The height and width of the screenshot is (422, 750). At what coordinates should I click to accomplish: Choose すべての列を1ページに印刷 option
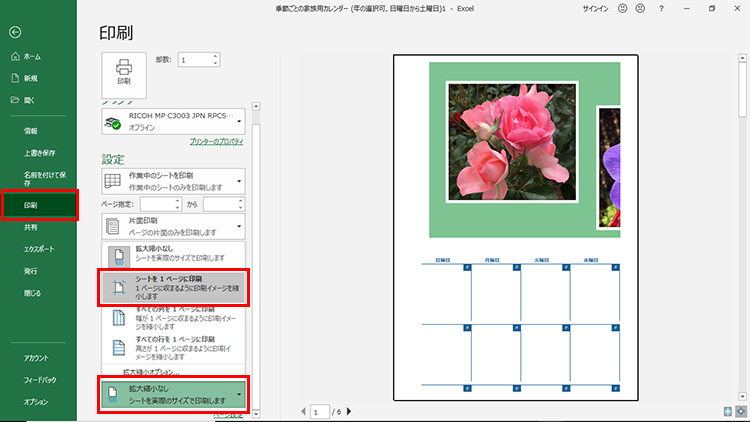(174, 318)
